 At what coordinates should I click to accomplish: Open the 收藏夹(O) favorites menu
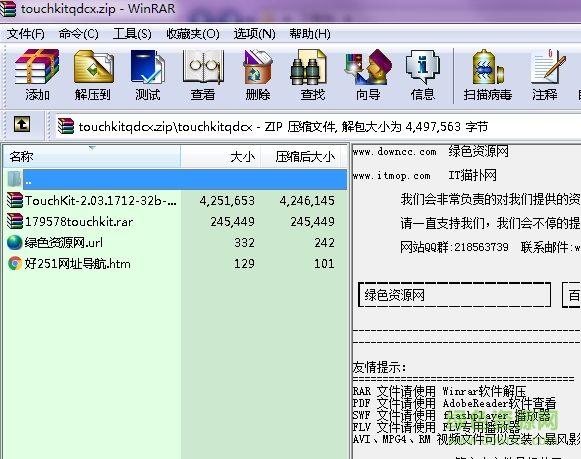pos(193,34)
